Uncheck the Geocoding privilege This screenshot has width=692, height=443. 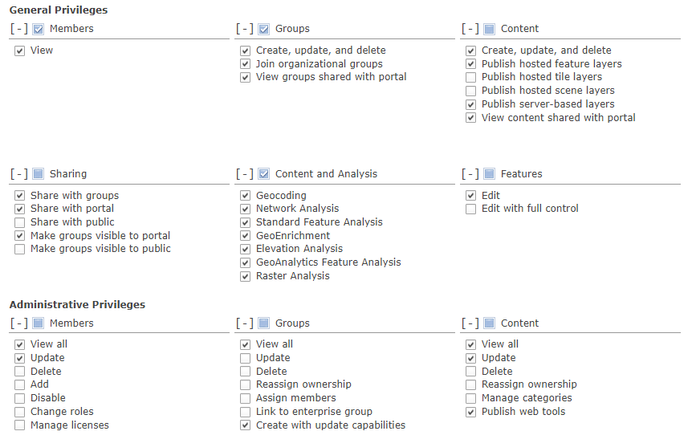(246, 196)
